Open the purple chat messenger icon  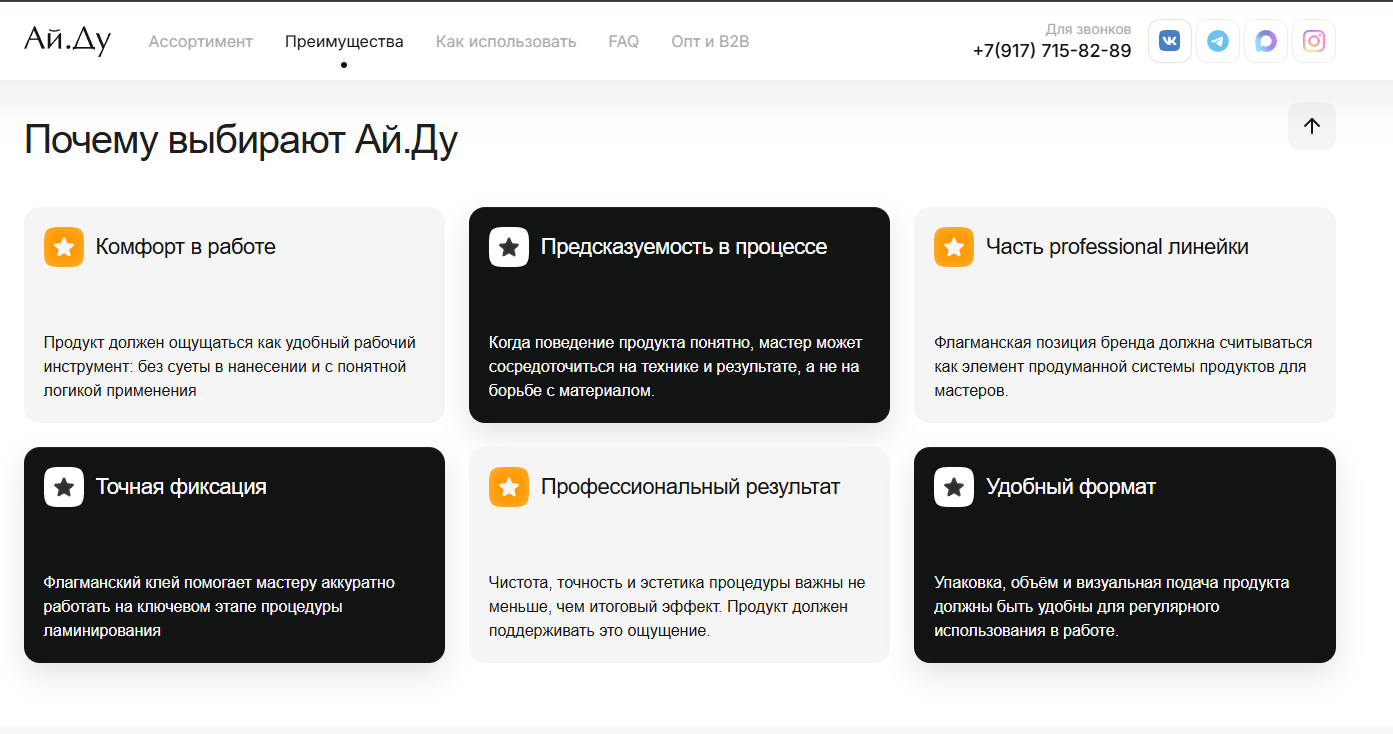tap(1266, 41)
